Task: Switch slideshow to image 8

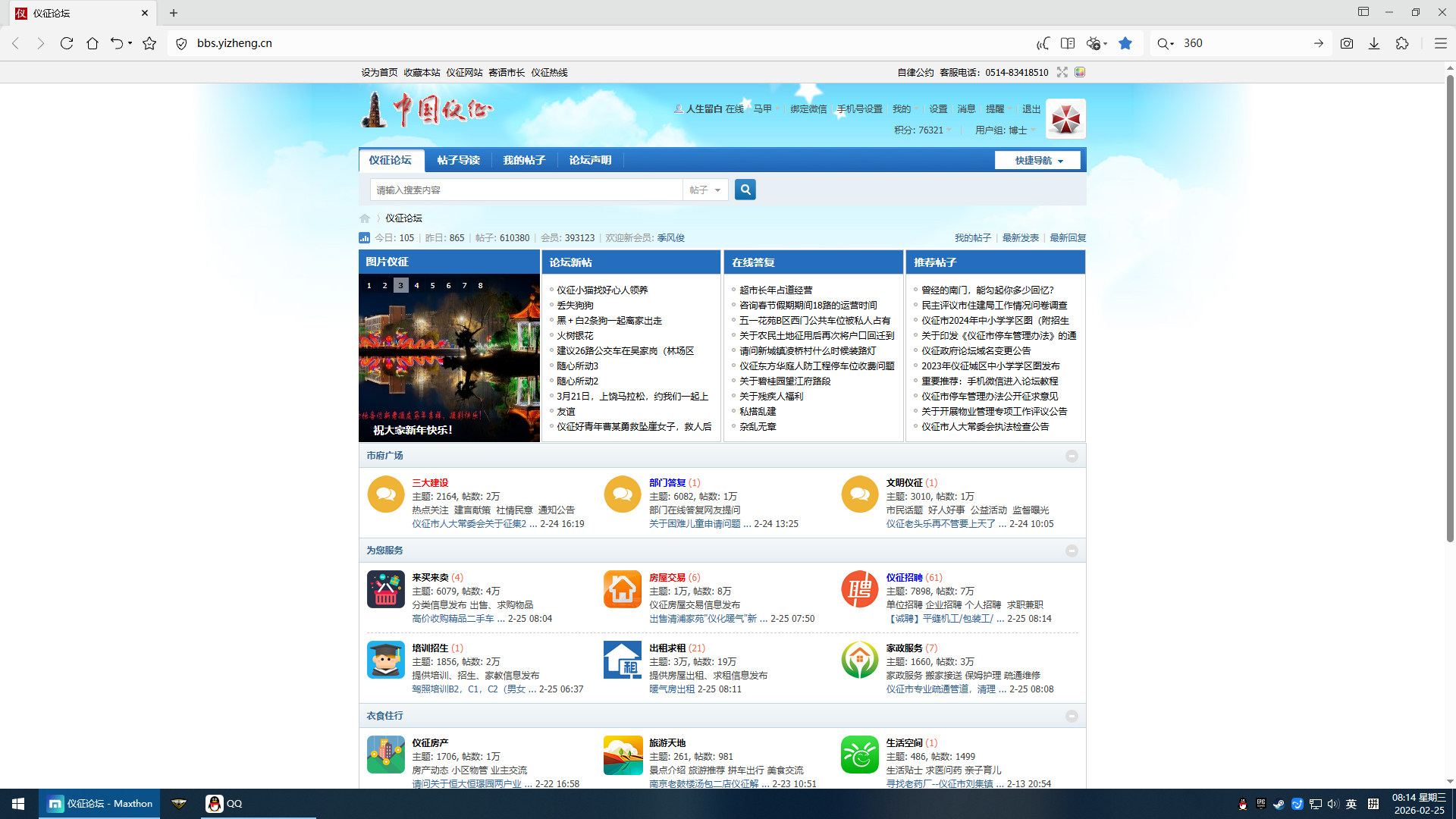Action: coord(480,286)
